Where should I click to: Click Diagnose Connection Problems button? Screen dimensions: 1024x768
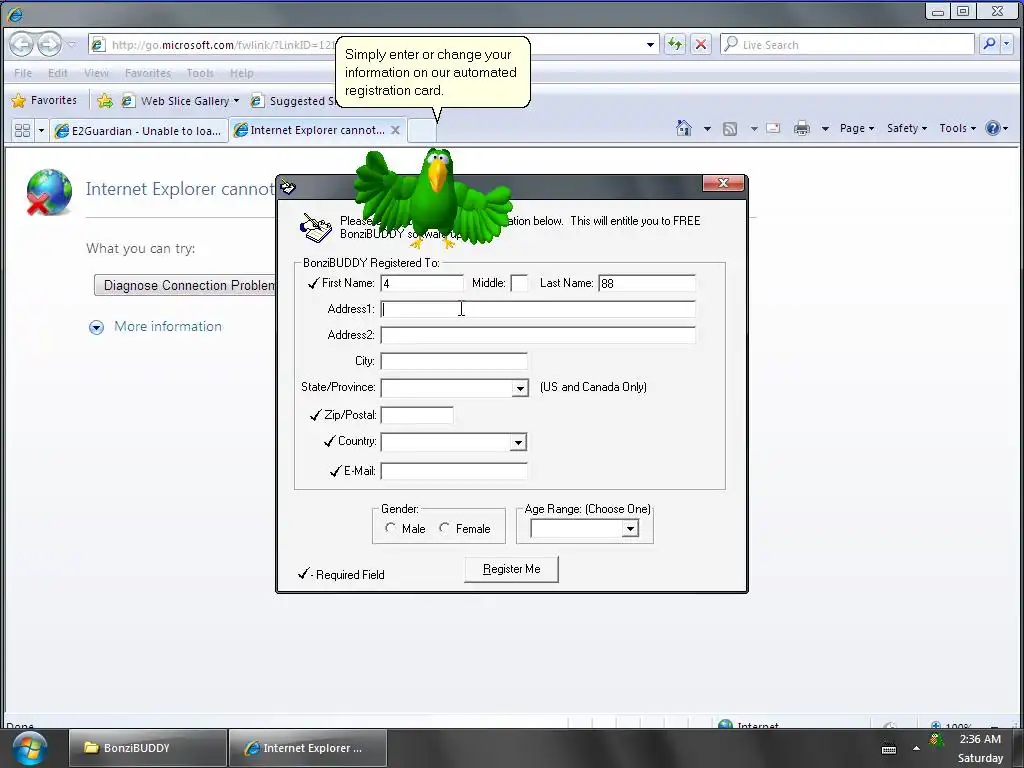(x=185, y=285)
